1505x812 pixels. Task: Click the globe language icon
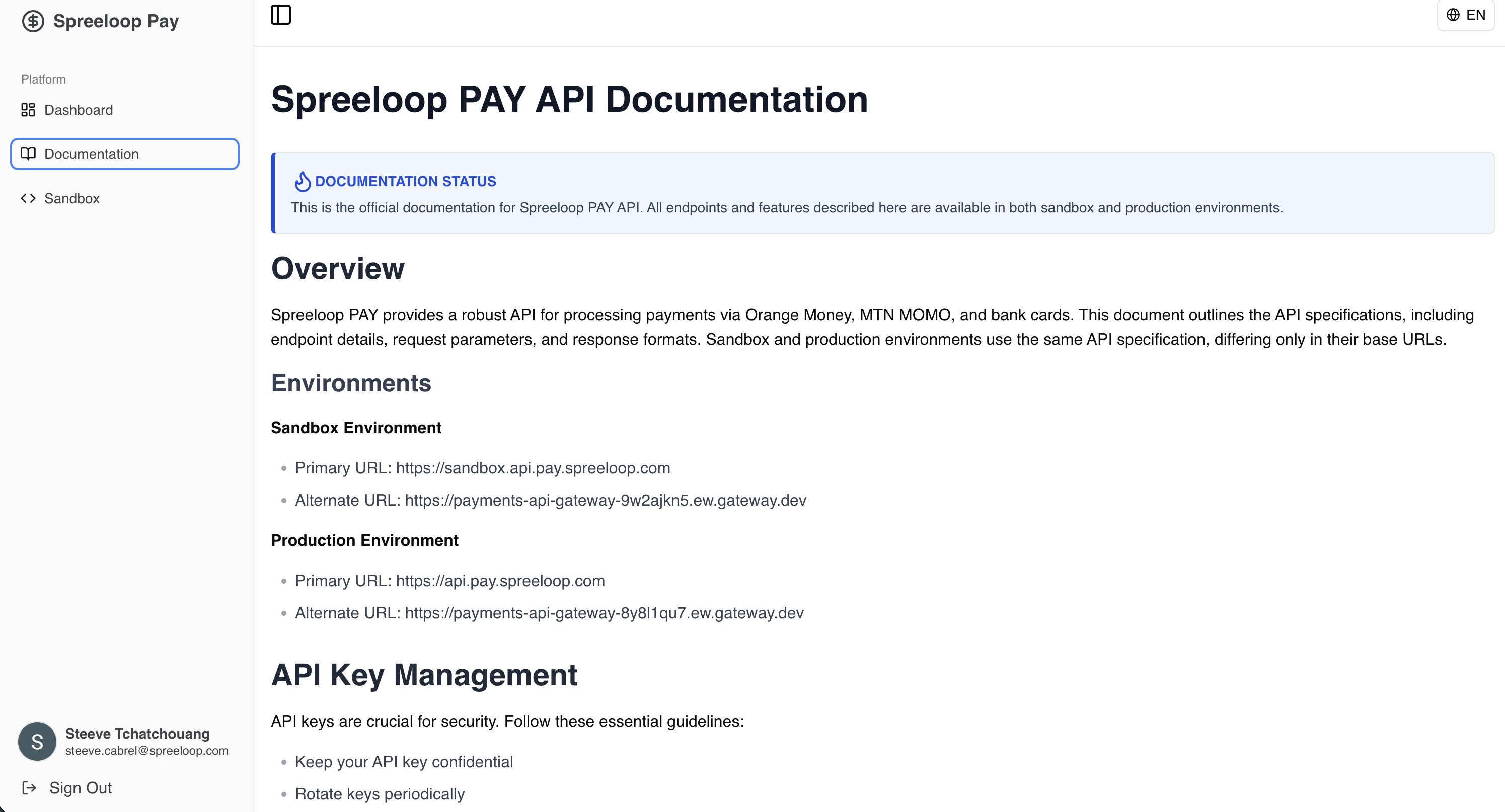pyautogui.click(x=1453, y=15)
